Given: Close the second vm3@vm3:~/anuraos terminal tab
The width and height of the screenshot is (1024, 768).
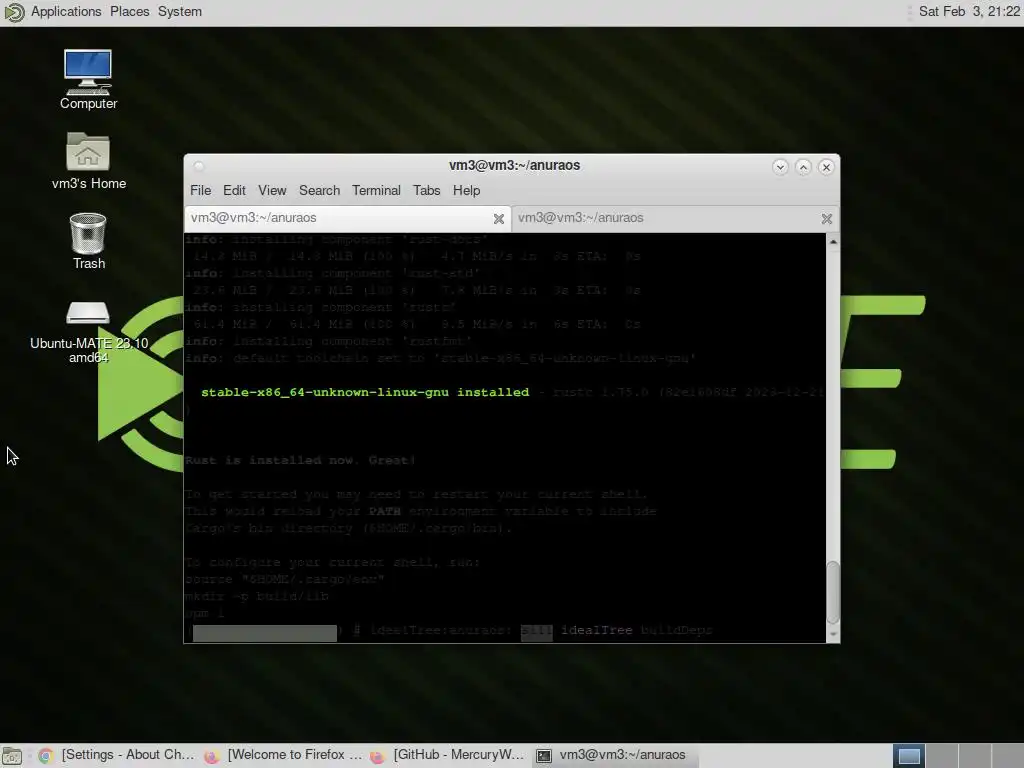Looking at the screenshot, I should pos(827,219).
